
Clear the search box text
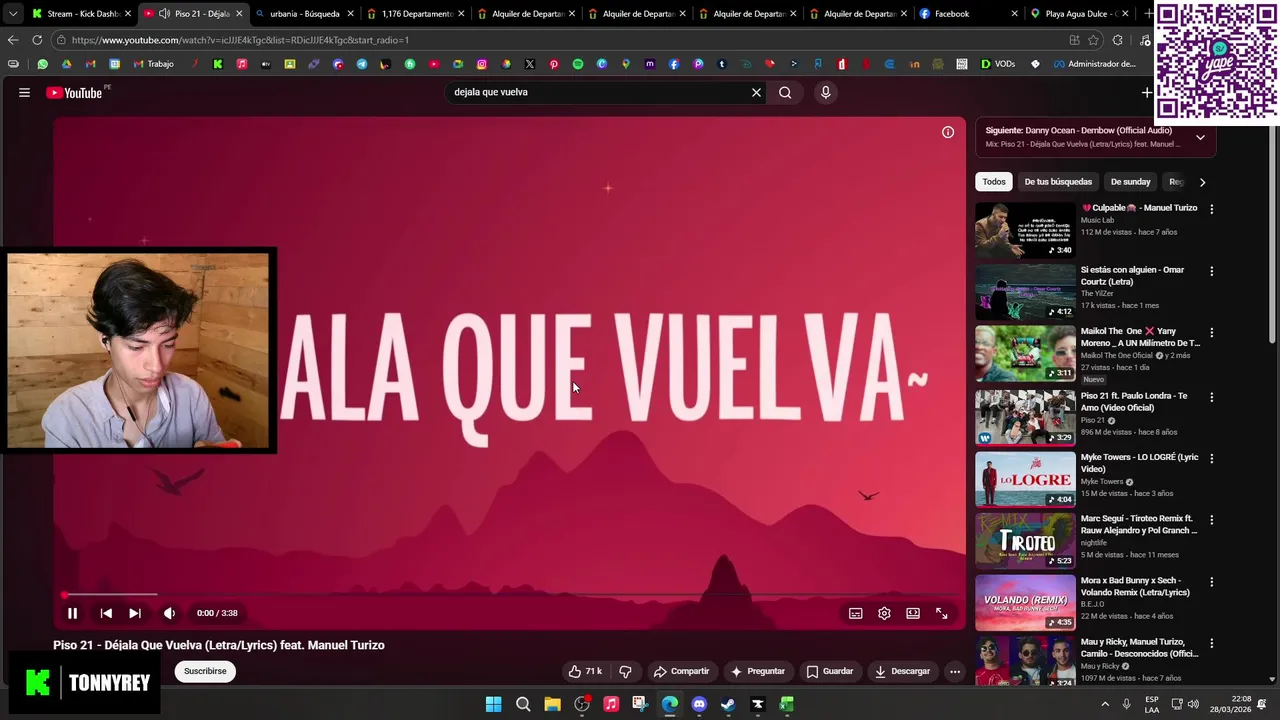756,92
